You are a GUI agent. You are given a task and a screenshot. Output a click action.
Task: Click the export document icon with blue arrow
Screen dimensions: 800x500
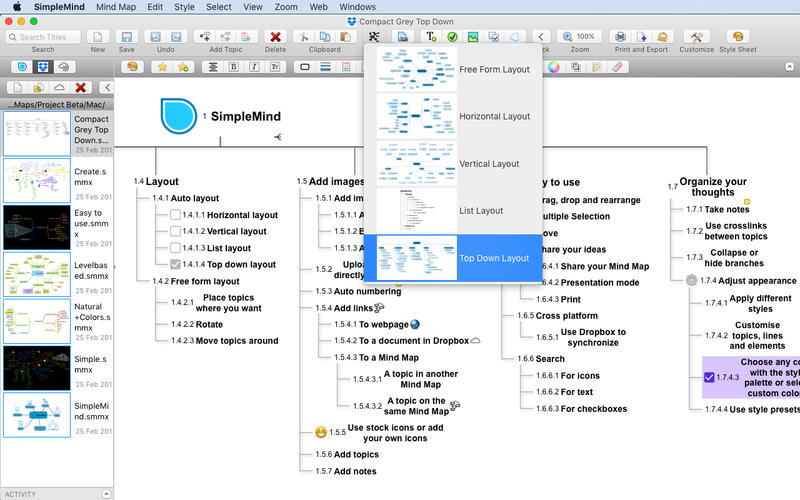(x=641, y=37)
